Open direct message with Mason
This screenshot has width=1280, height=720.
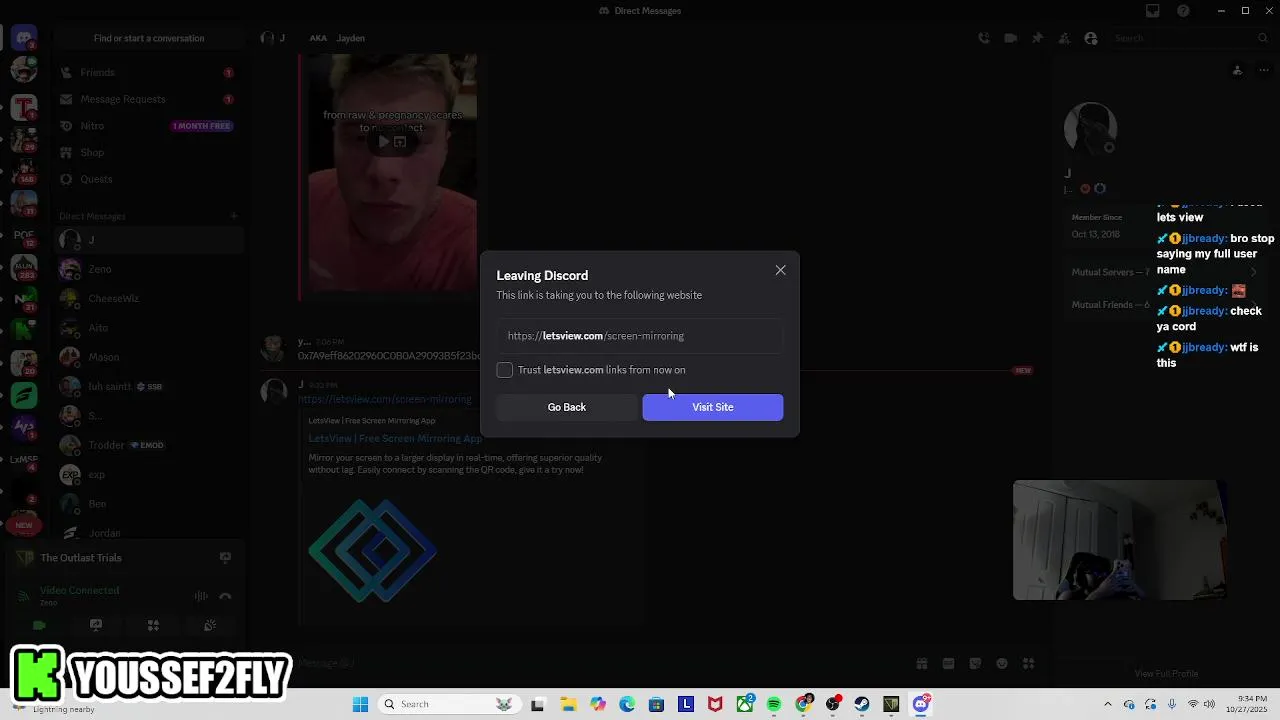coord(148,357)
